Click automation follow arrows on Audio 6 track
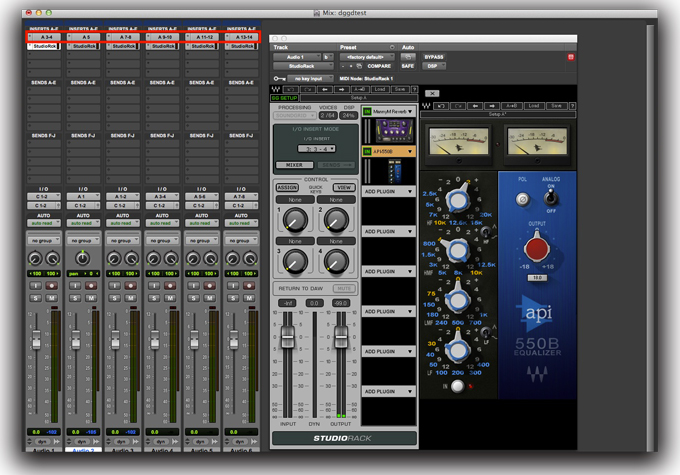680x475 pixels. [x=254, y=441]
